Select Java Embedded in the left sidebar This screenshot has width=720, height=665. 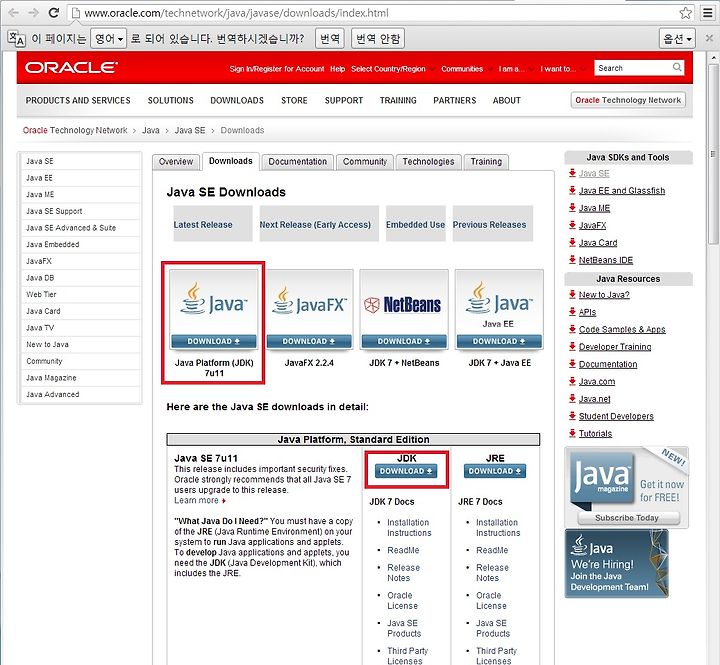tap(53, 244)
